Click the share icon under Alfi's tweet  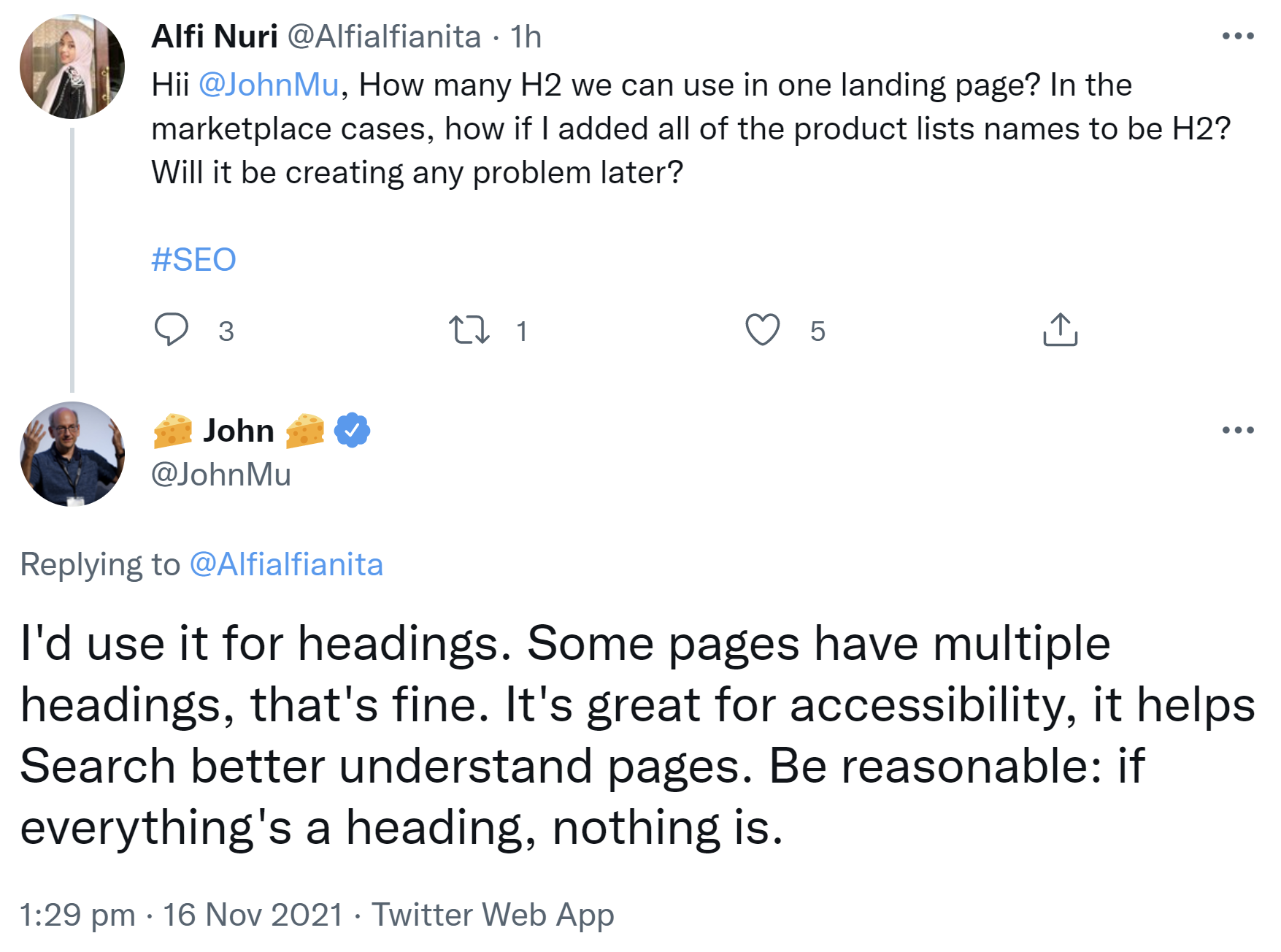[1060, 330]
